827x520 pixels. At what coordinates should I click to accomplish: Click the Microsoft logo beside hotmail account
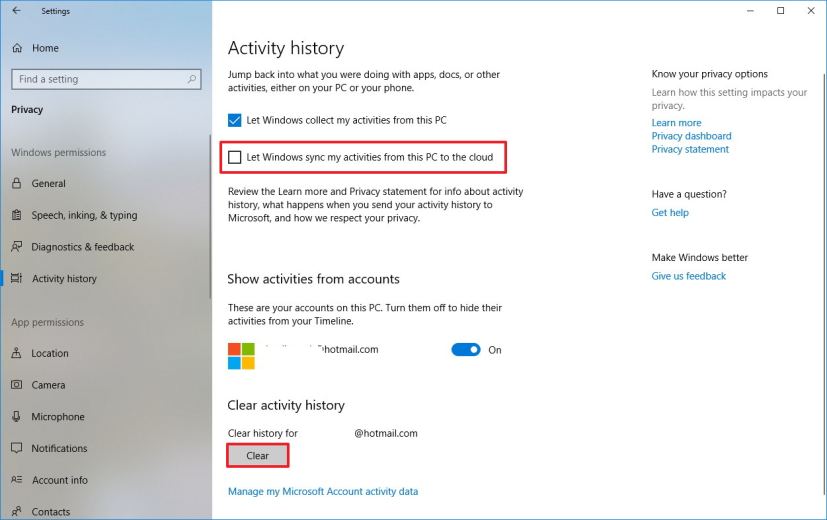coord(241,355)
